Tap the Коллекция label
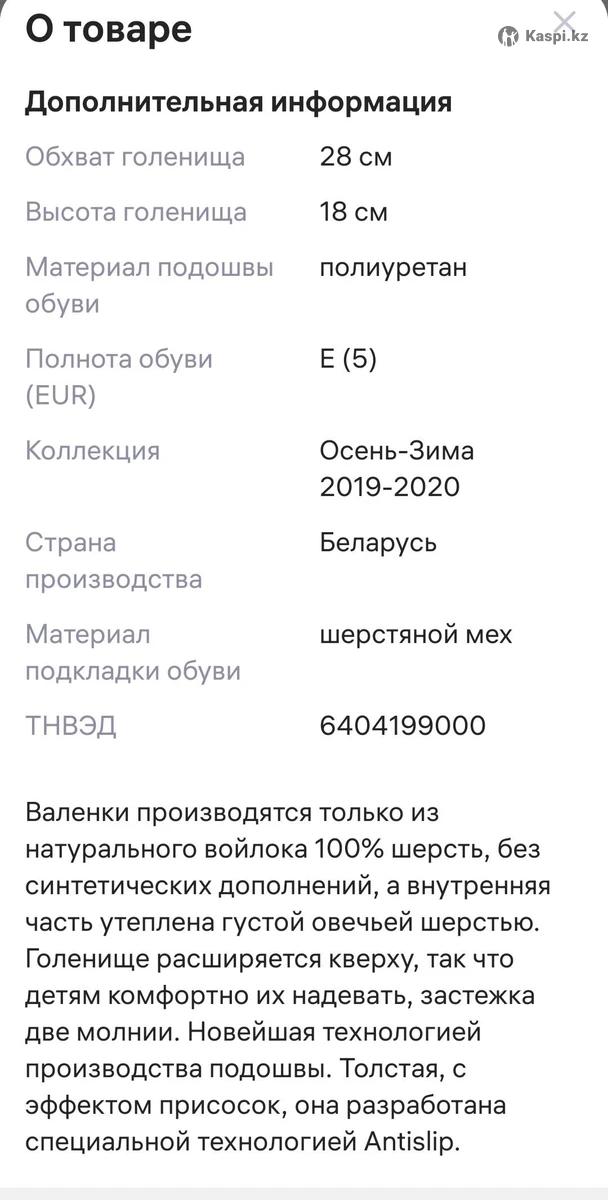608x1200 pixels. 92,450
